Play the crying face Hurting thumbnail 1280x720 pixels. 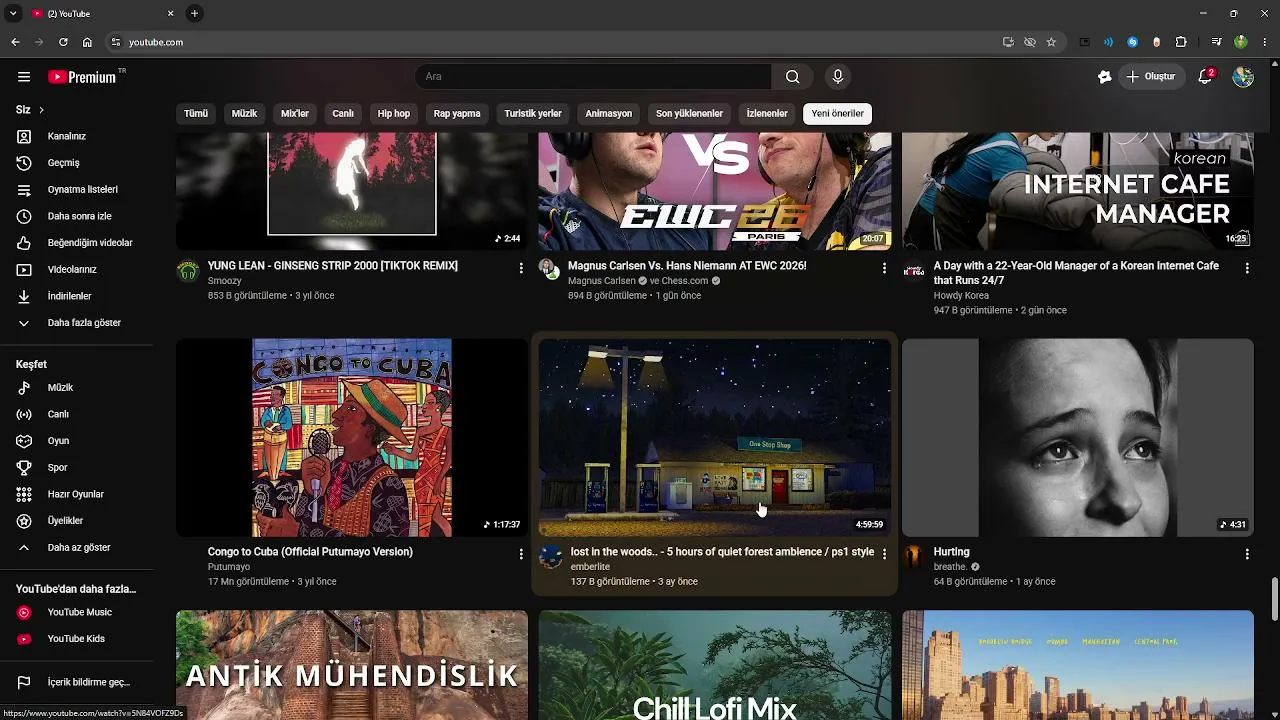pos(1078,437)
